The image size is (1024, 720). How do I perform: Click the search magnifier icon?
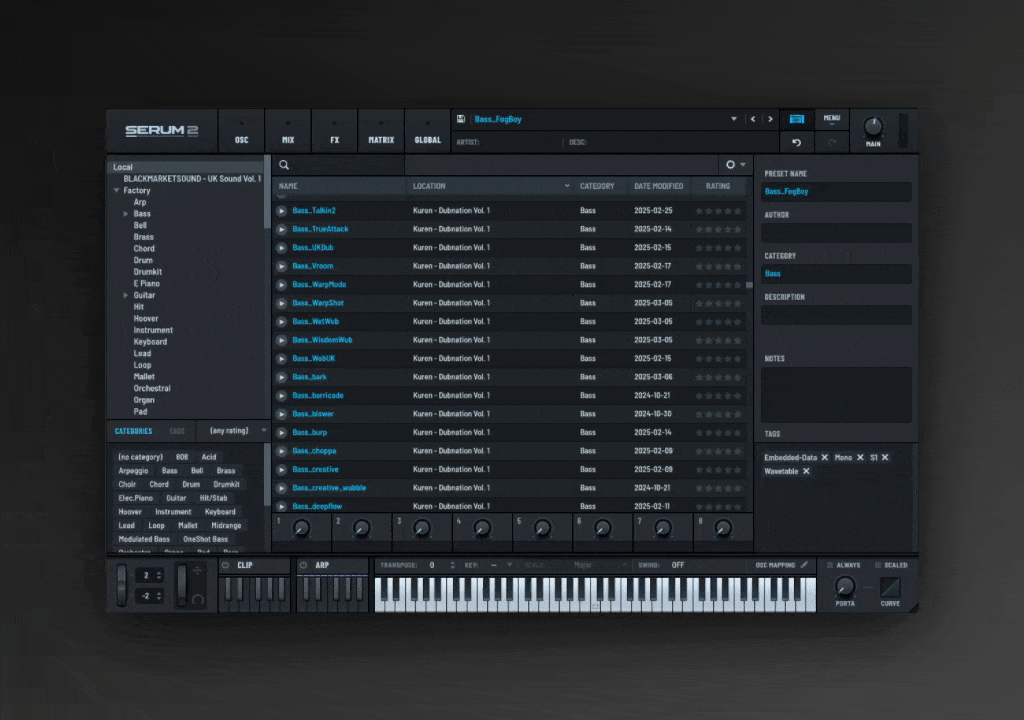pos(284,165)
